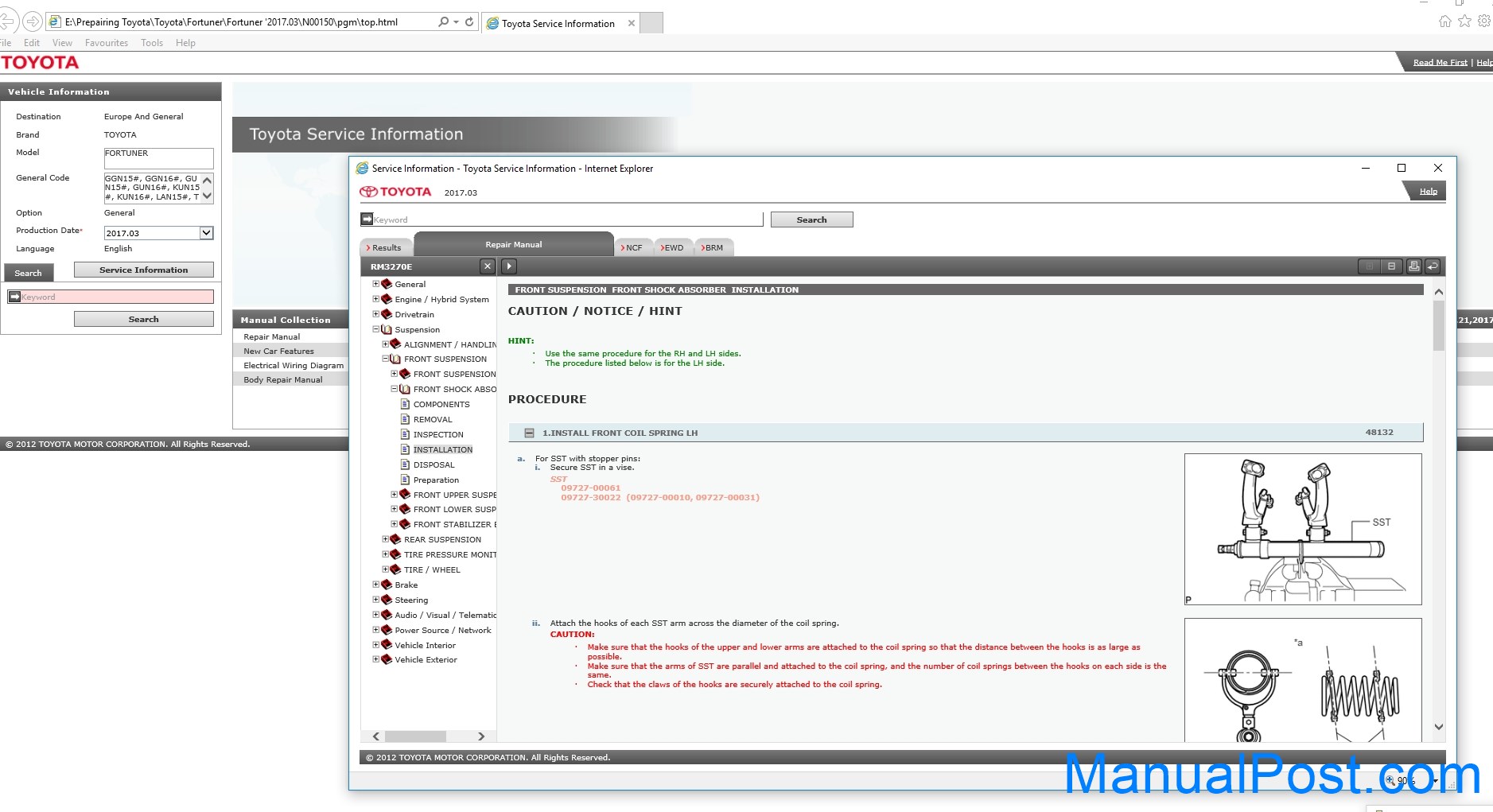Click the Toyota logo in the popup header
The image size is (1493, 812).
point(395,192)
